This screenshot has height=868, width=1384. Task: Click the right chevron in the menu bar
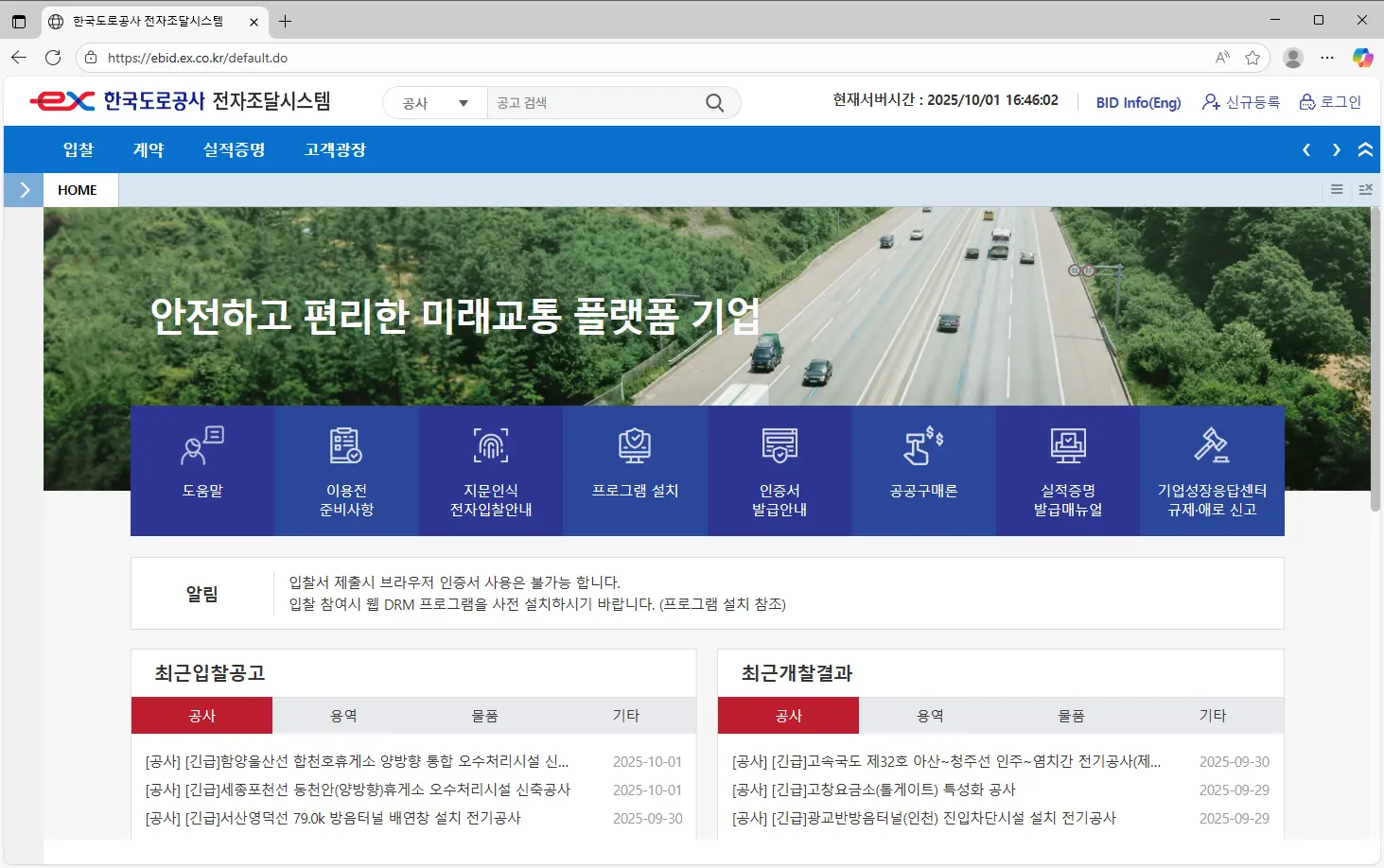click(1336, 149)
